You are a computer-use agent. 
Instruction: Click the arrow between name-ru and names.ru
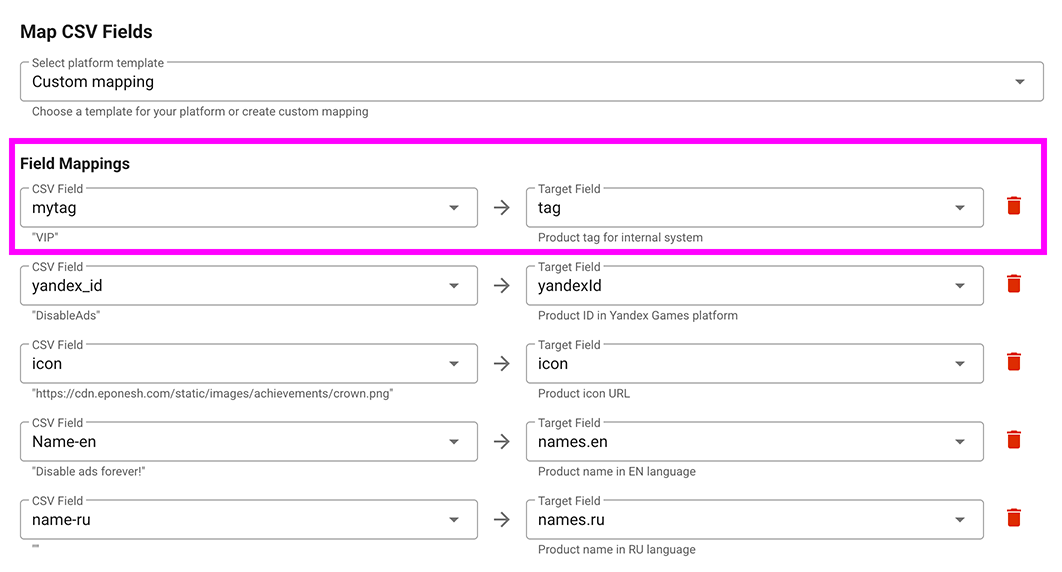502,520
